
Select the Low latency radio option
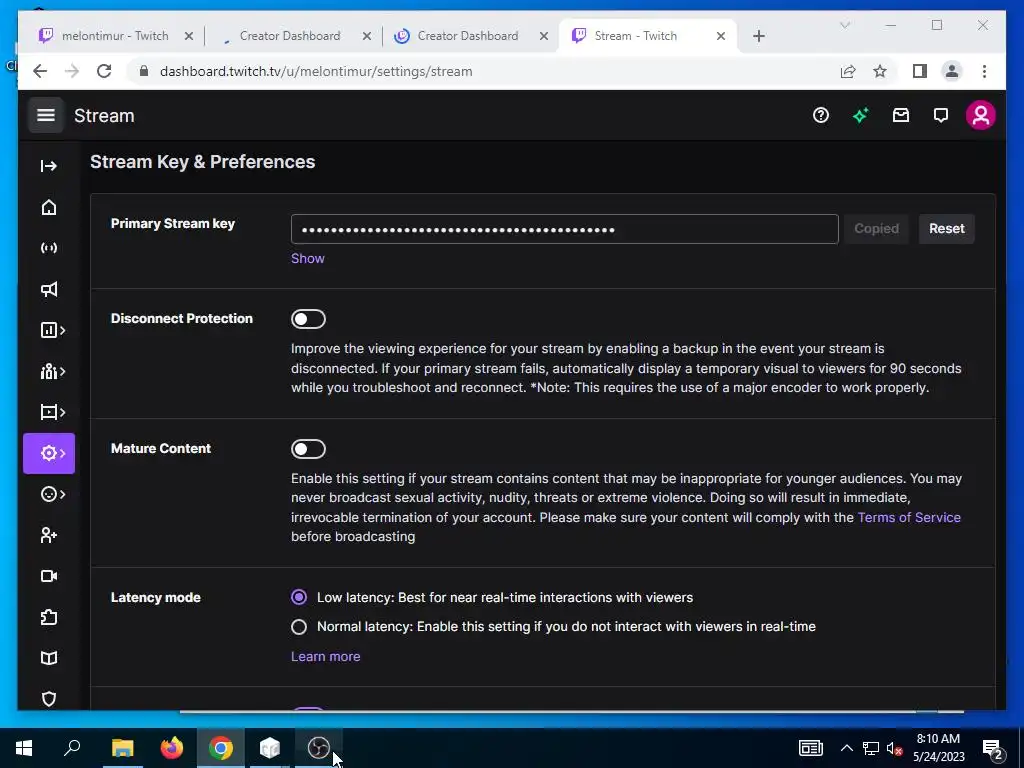coord(298,597)
